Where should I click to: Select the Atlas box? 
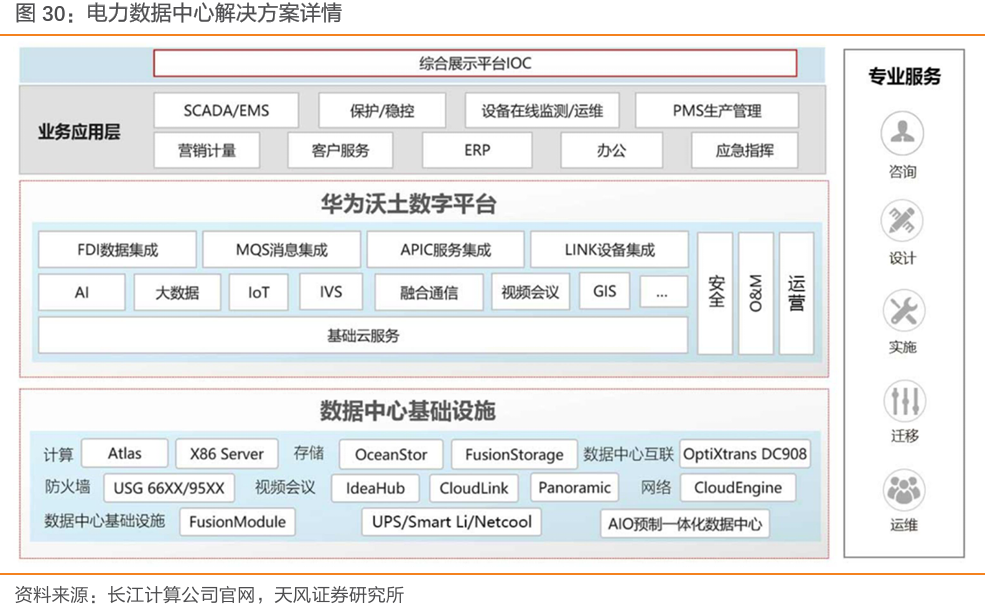click(x=125, y=453)
